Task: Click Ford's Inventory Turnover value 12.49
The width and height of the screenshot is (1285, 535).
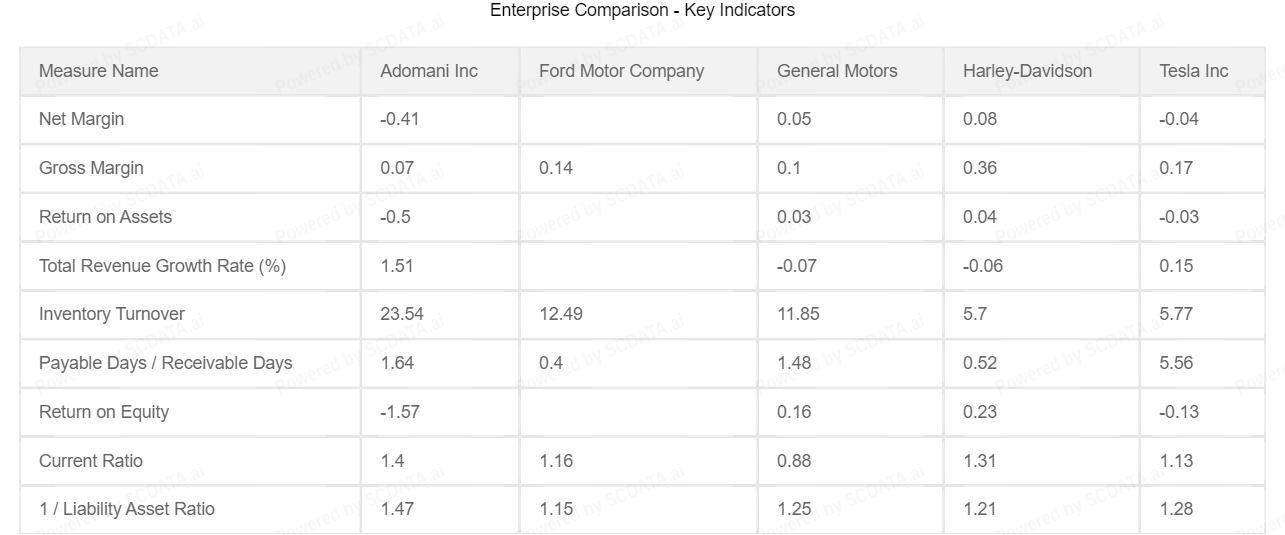Action: (x=560, y=314)
